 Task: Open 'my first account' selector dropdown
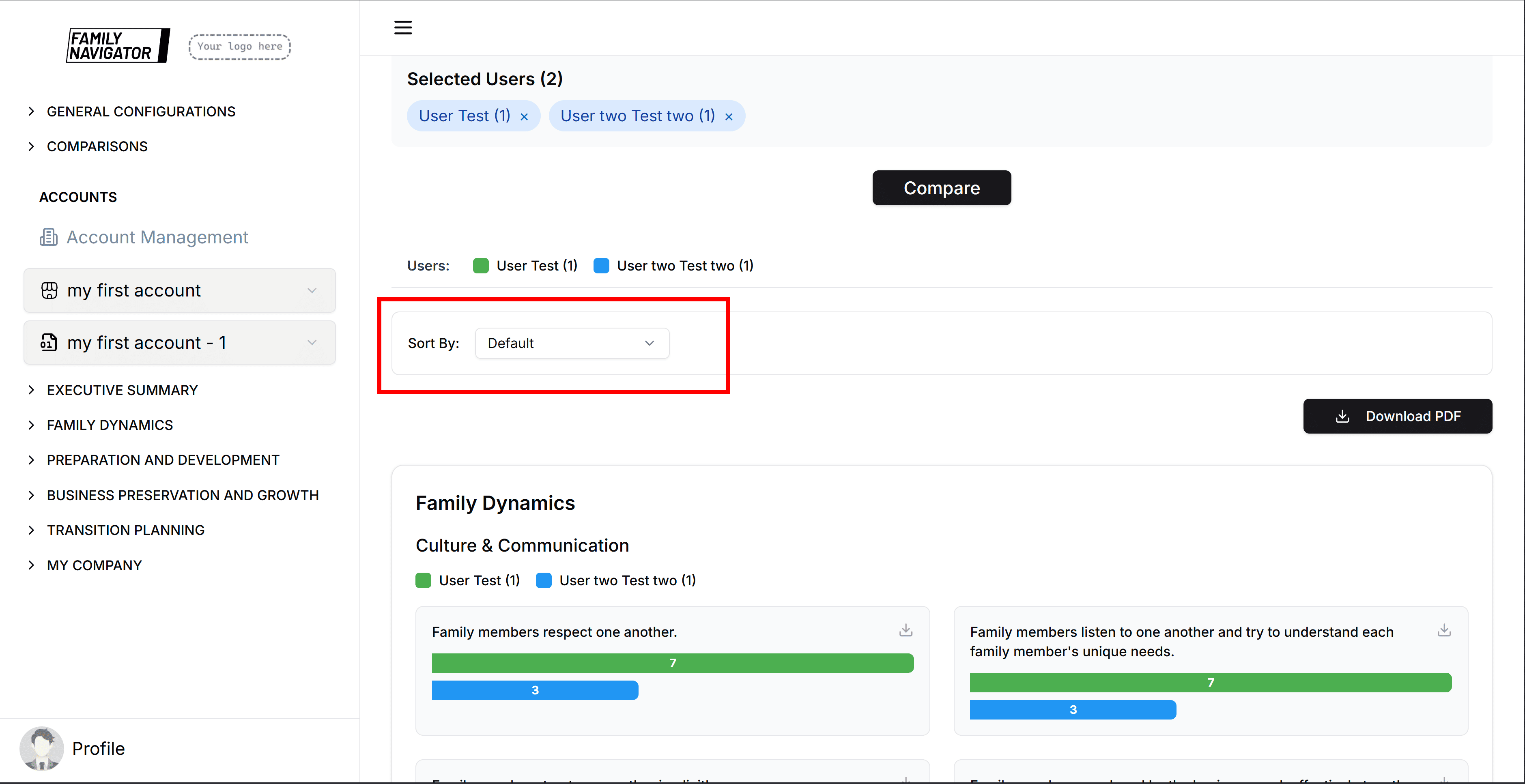(x=179, y=290)
